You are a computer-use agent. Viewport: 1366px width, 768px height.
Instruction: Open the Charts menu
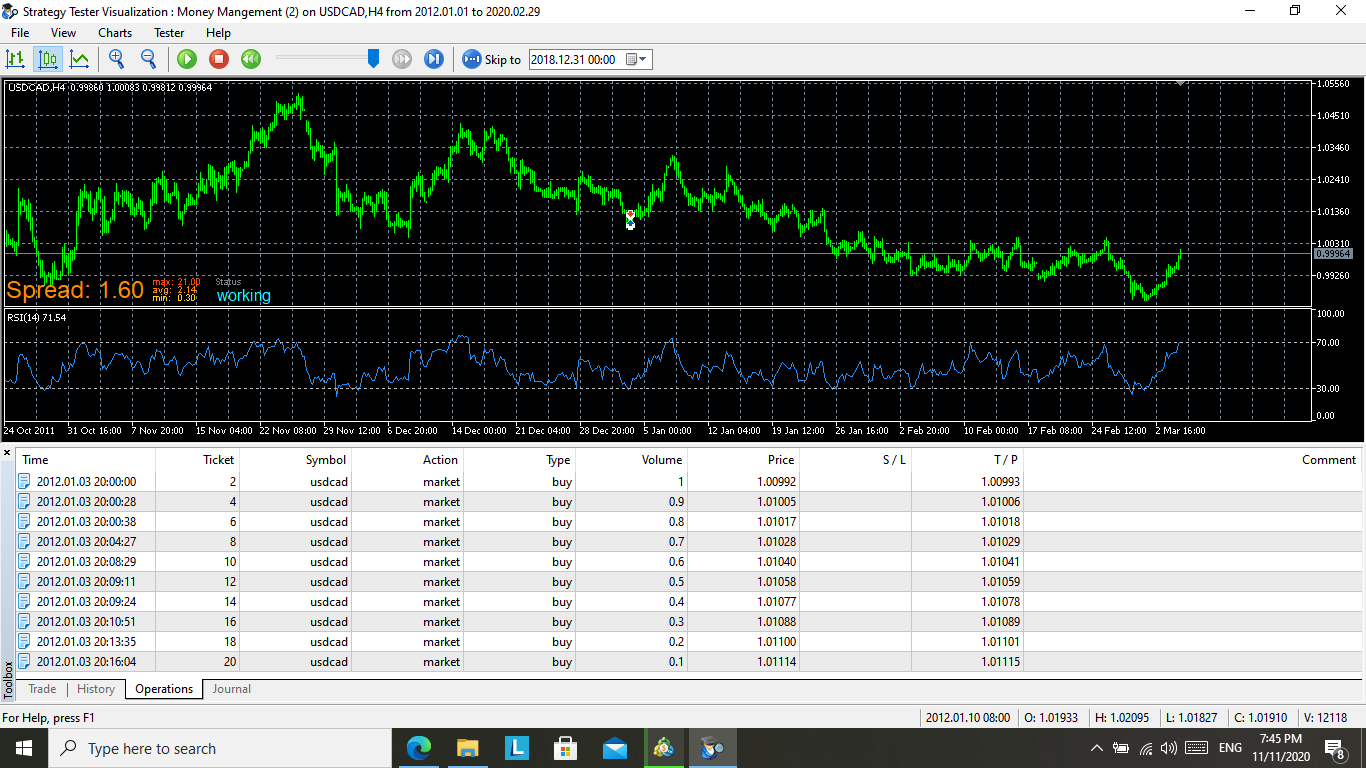coord(115,33)
